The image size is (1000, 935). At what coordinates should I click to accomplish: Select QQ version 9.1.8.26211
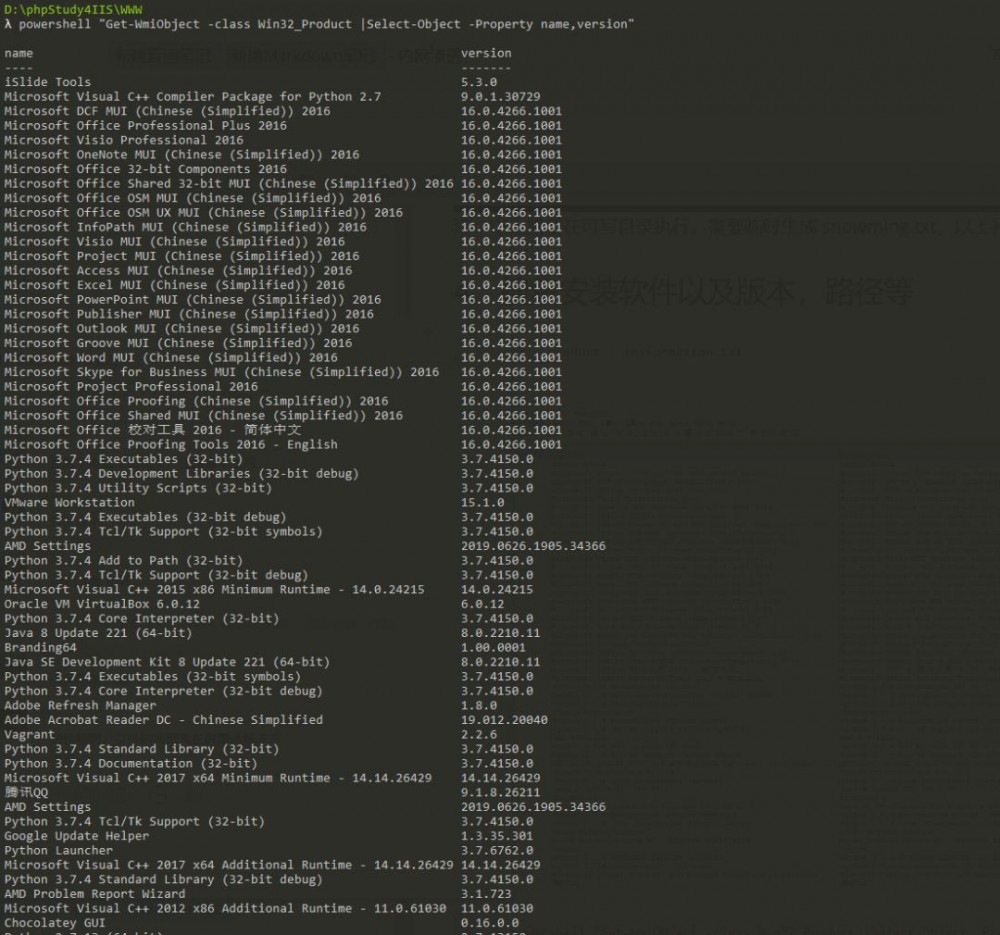click(x=501, y=793)
